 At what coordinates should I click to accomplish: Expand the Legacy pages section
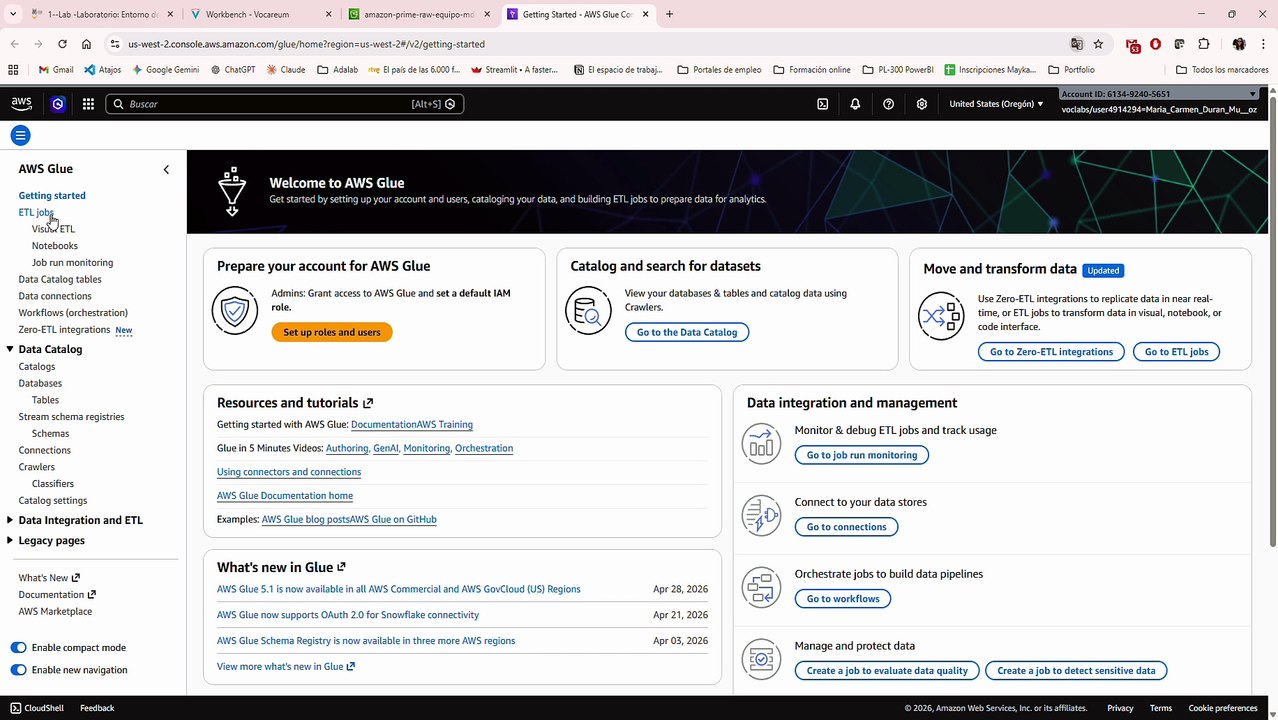click(10, 540)
